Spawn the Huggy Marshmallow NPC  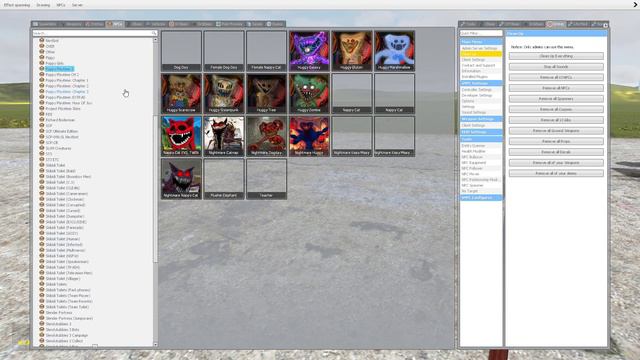(x=394, y=51)
